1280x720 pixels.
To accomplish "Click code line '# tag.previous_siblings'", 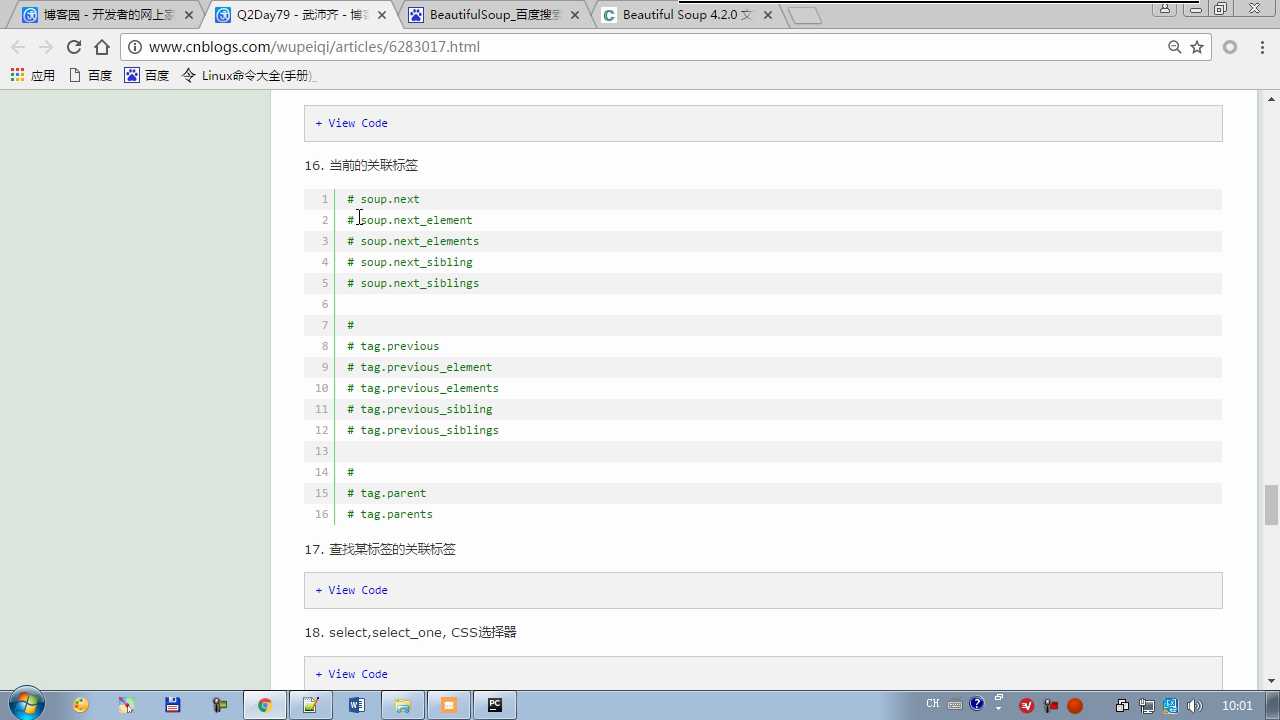I will click(x=423, y=430).
